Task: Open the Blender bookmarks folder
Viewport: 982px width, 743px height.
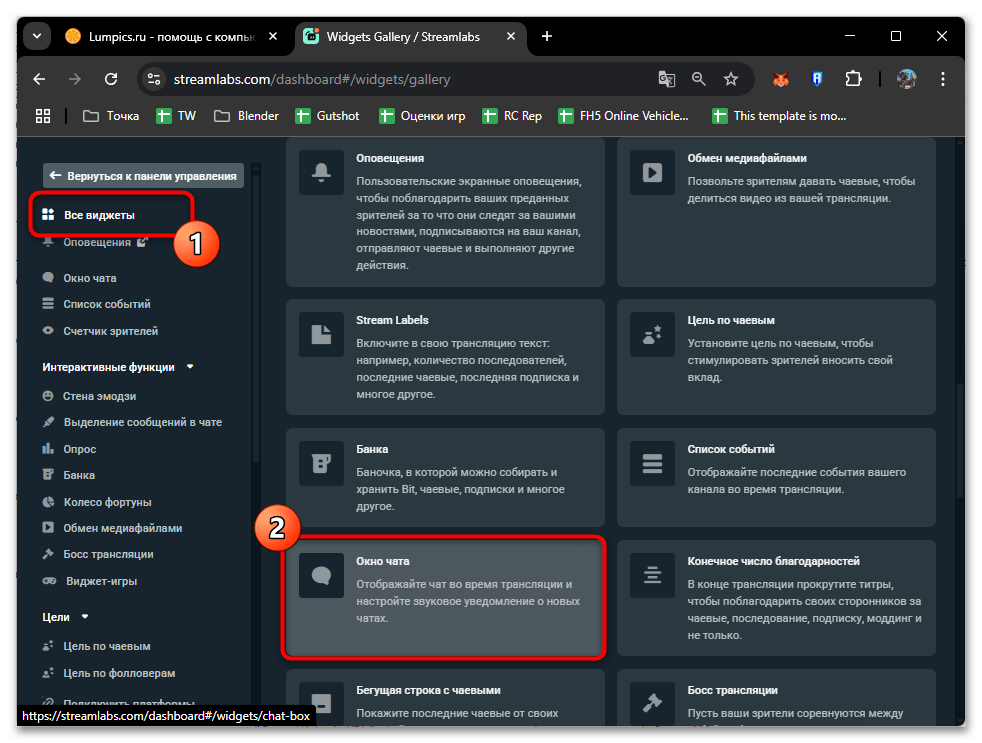Action: coord(247,116)
